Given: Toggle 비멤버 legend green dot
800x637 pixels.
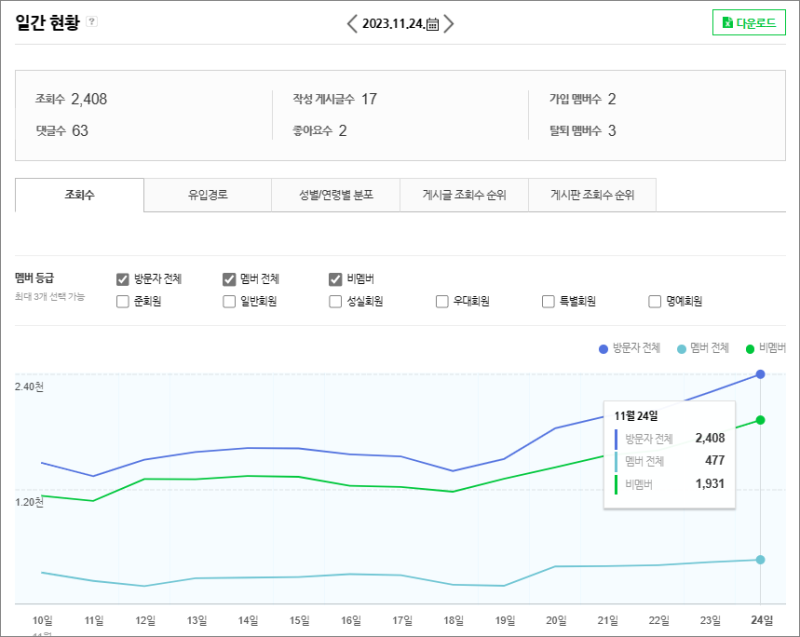Looking at the screenshot, I should pos(750,349).
